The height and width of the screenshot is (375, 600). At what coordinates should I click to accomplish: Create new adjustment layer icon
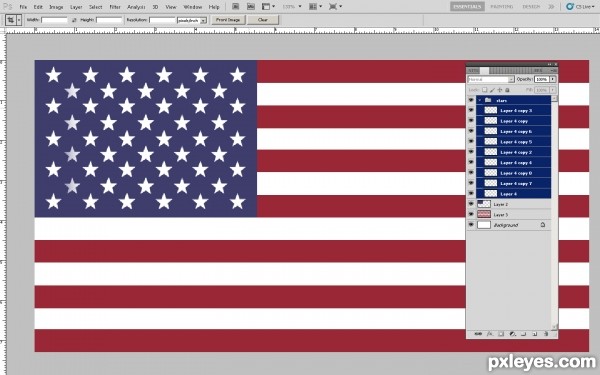pos(512,334)
